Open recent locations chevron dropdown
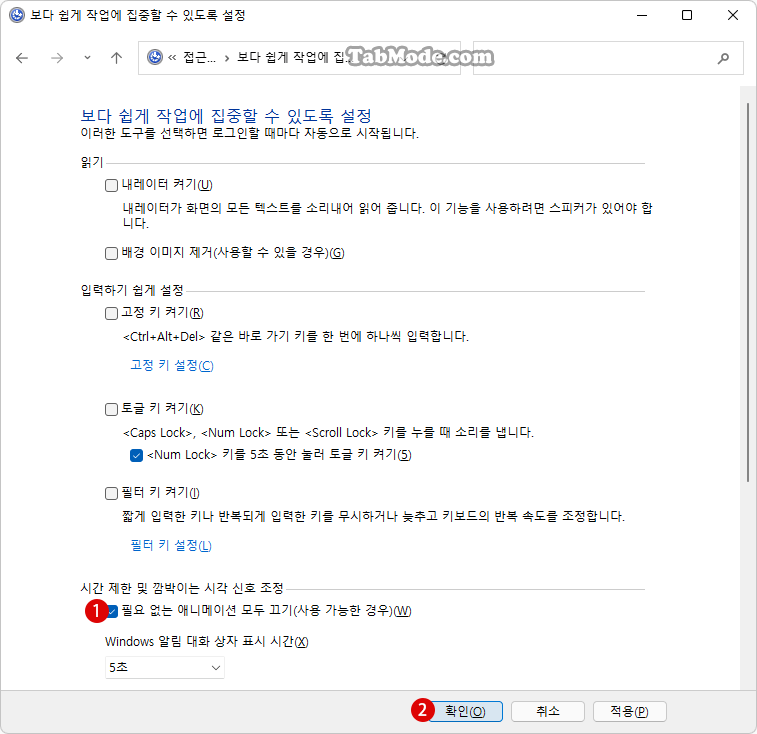 click(x=87, y=58)
